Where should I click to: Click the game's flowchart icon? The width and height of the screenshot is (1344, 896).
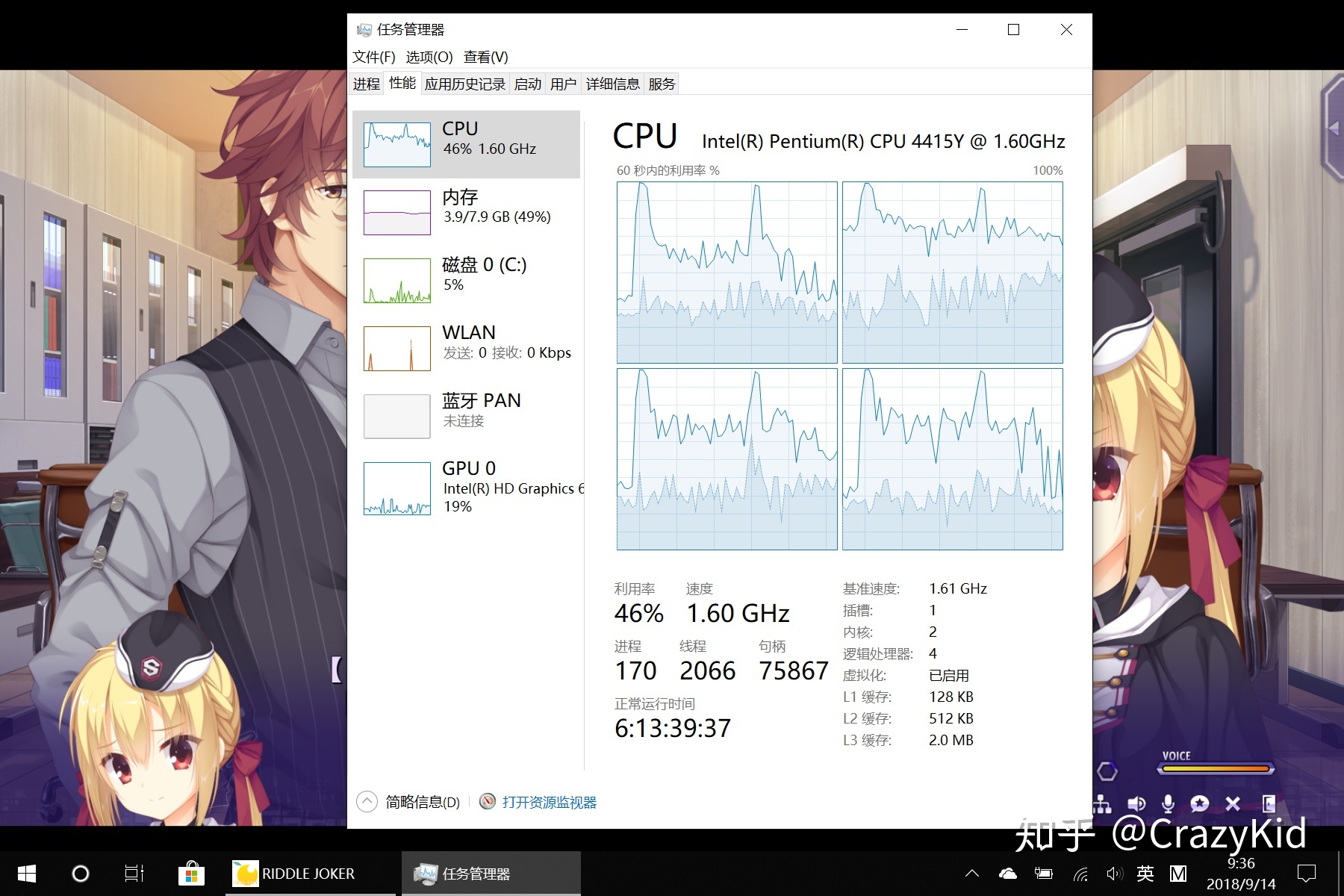tap(1102, 804)
